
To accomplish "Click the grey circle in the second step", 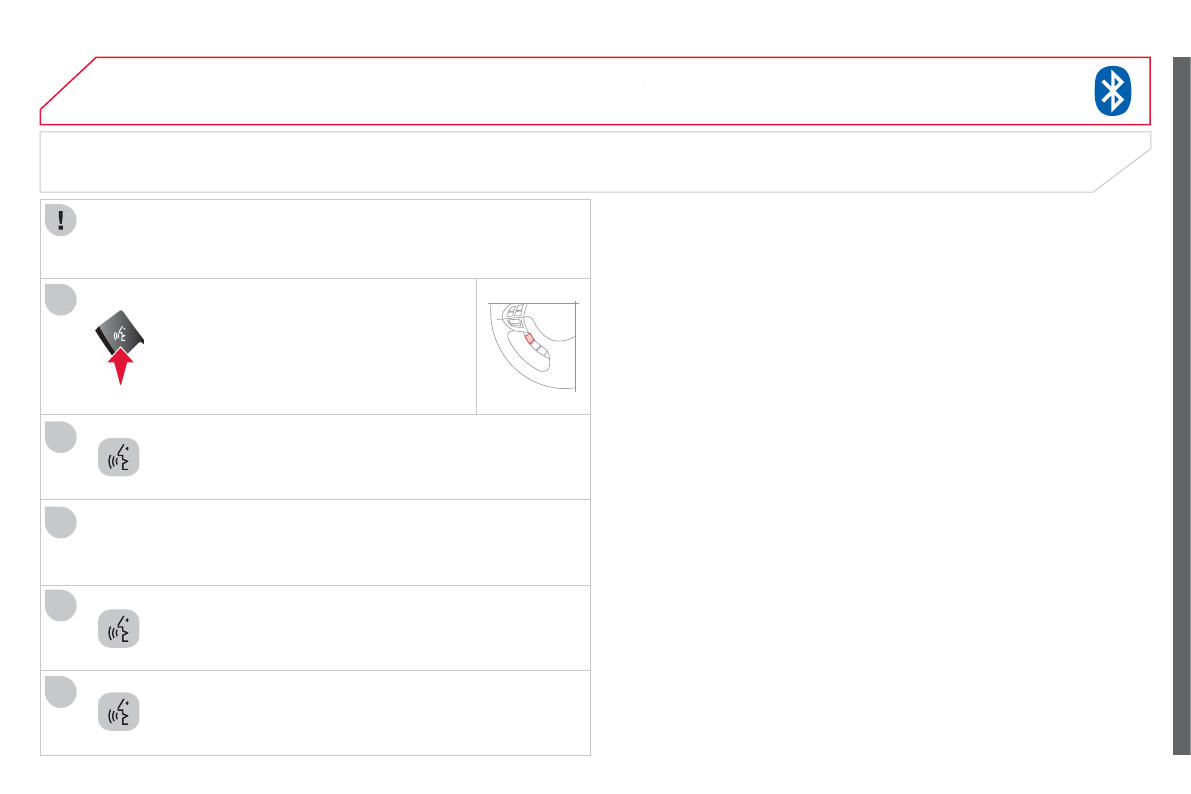I will tap(60, 437).
